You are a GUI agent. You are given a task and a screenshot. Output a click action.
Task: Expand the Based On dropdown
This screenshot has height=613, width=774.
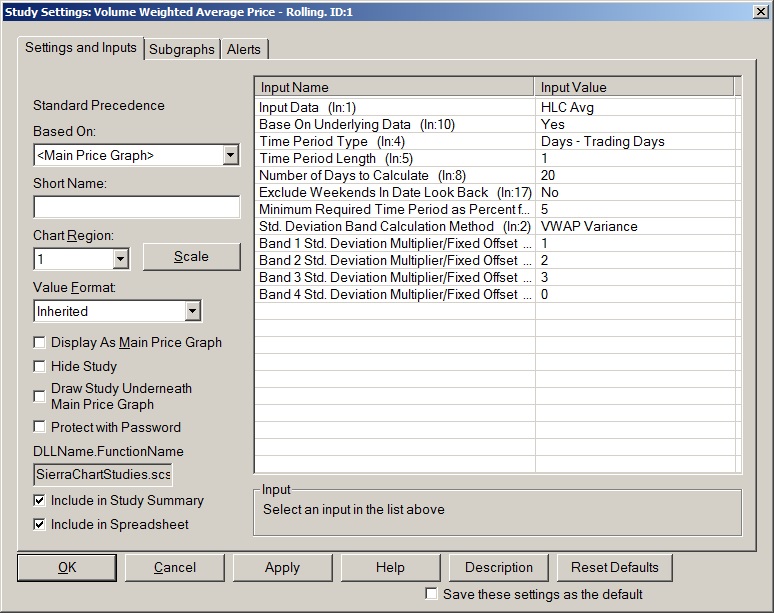pyautogui.click(x=231, y=155)
